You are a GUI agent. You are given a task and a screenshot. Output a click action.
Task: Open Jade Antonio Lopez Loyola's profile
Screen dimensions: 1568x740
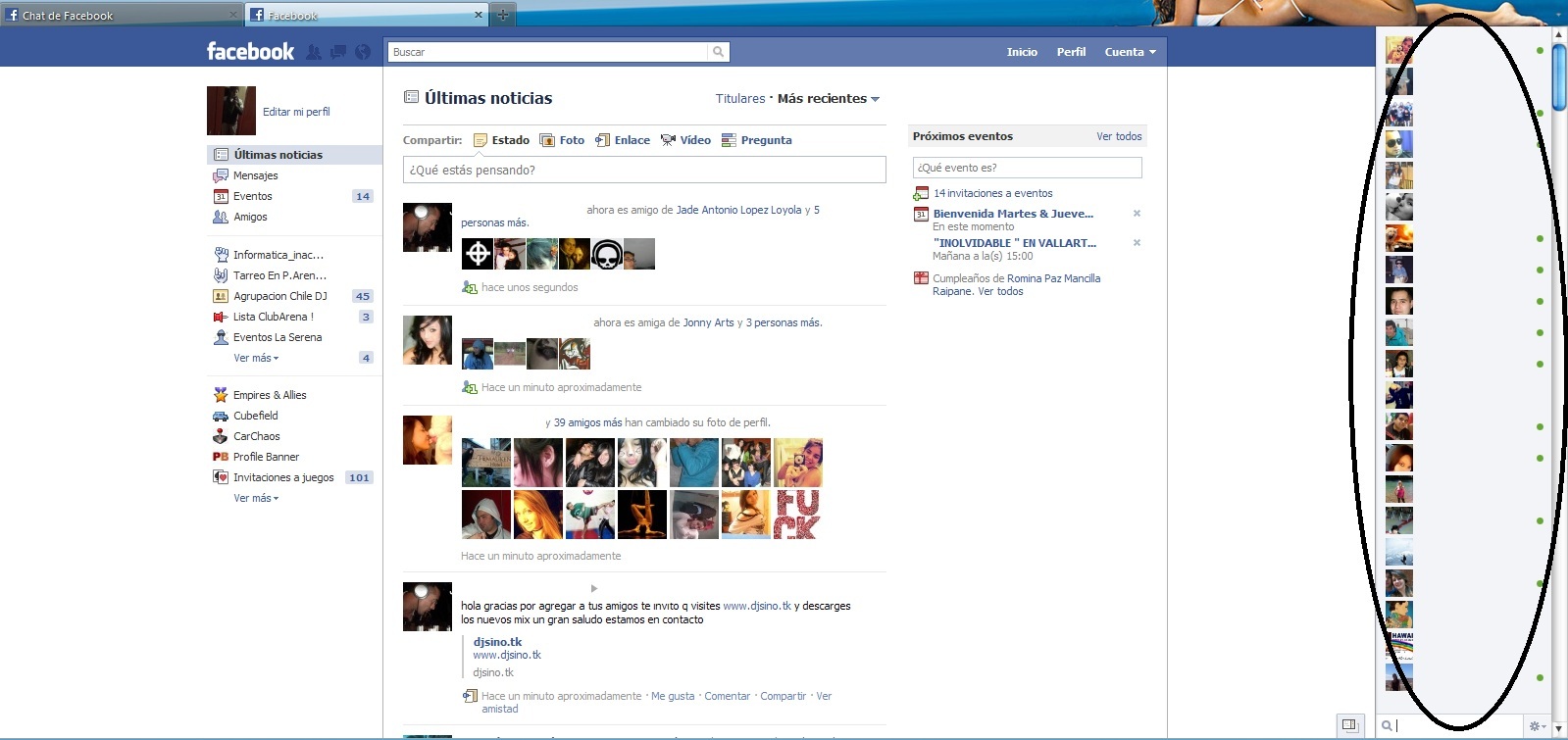tap(738, 210)
